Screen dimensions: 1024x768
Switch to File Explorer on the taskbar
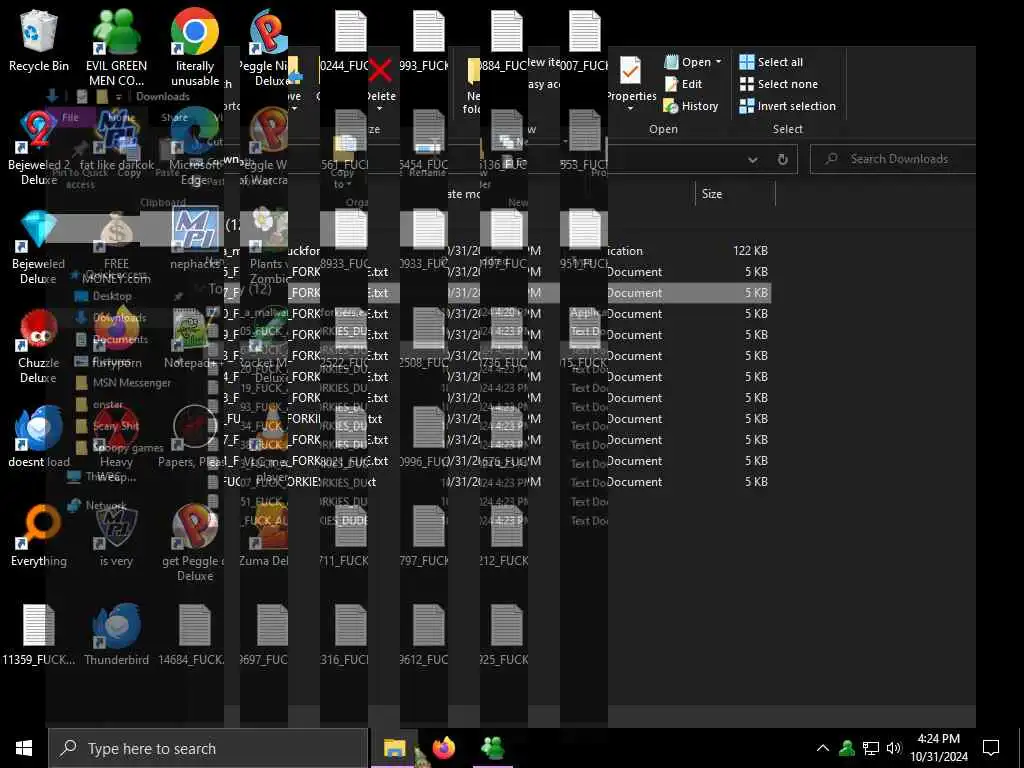(394, 748)
